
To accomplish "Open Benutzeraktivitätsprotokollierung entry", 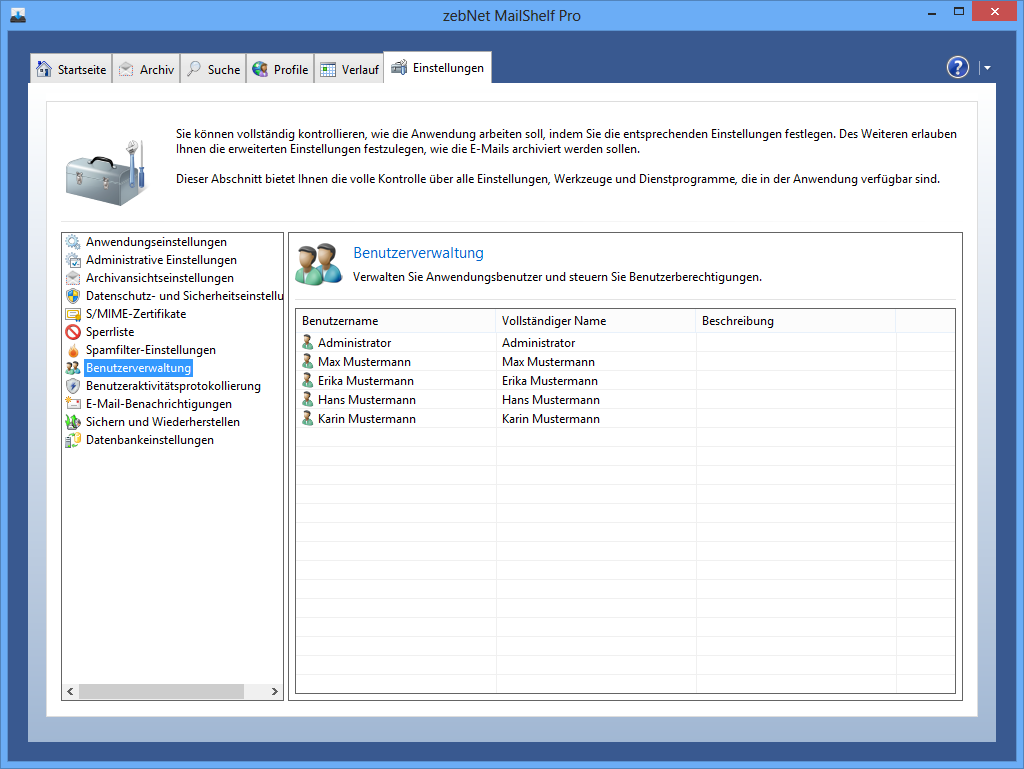I will 173,386.
